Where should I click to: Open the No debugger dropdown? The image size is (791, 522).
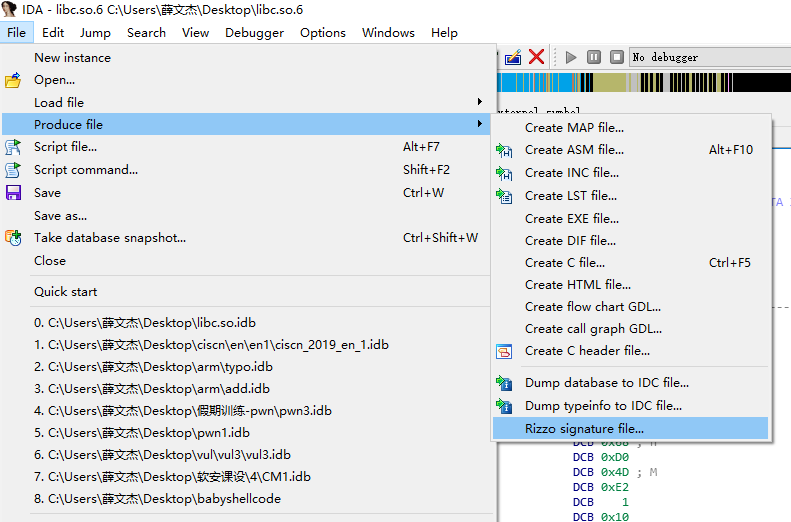[x=710, y=57]
